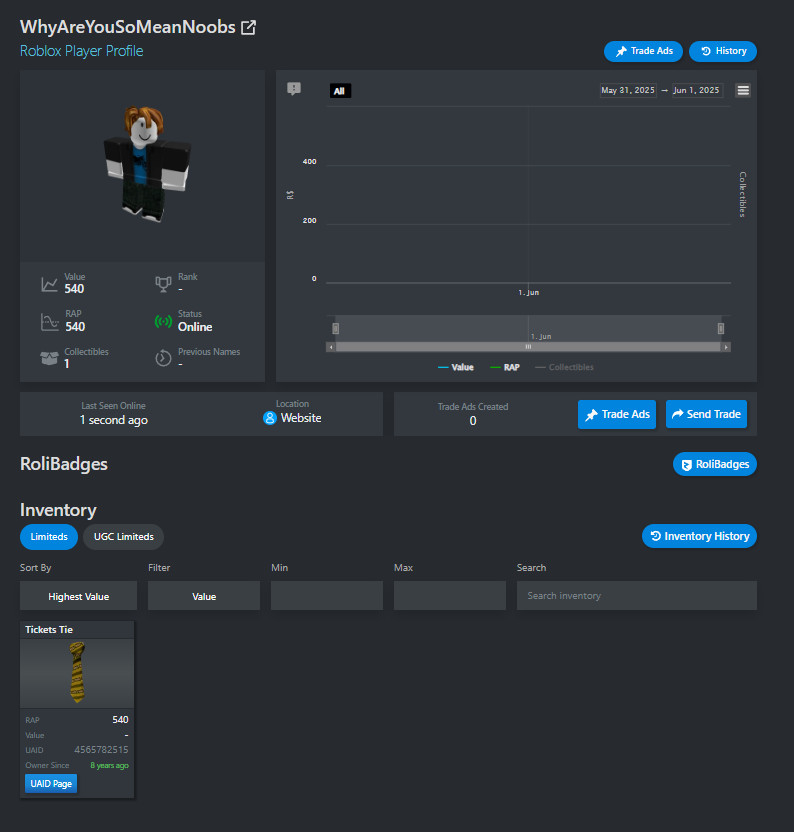
Task: Open the Tickets Tie item title
Action: coord(49,630)
